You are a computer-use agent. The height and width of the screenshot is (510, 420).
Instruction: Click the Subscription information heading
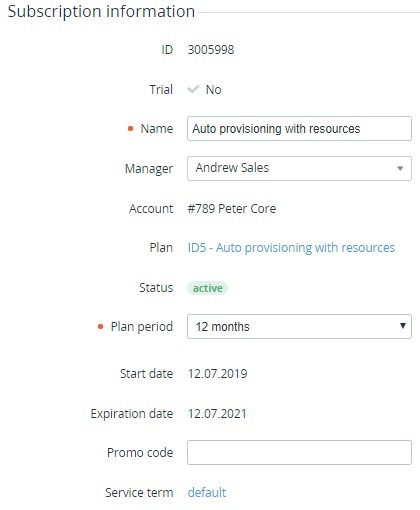[x=101, y=11]
